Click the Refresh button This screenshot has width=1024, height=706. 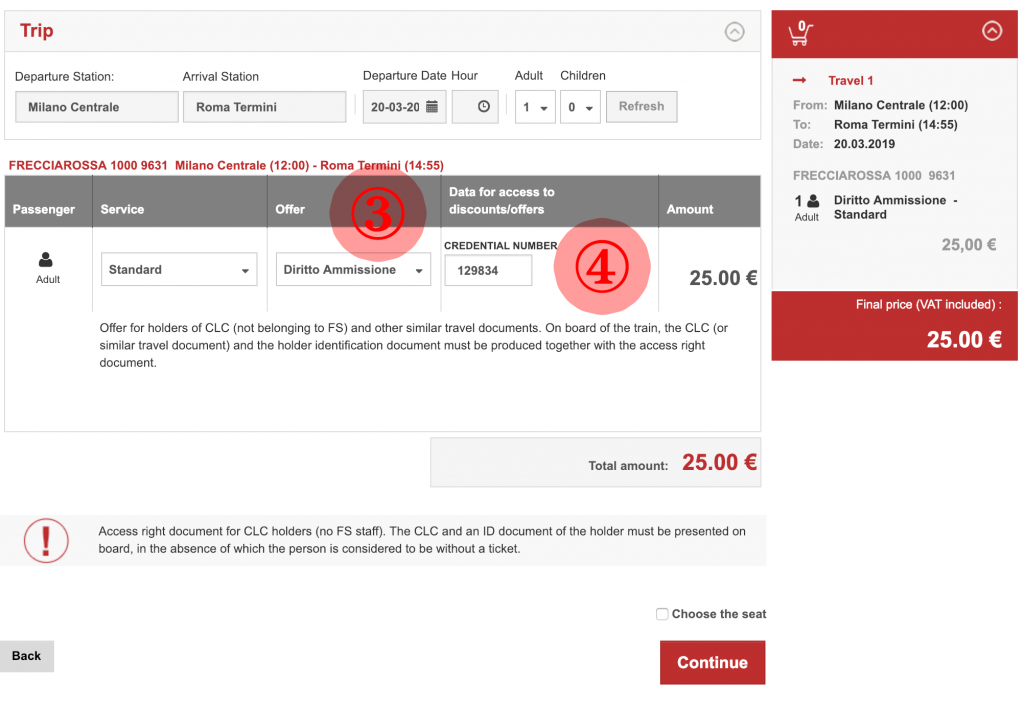click(x=641, y=106)
